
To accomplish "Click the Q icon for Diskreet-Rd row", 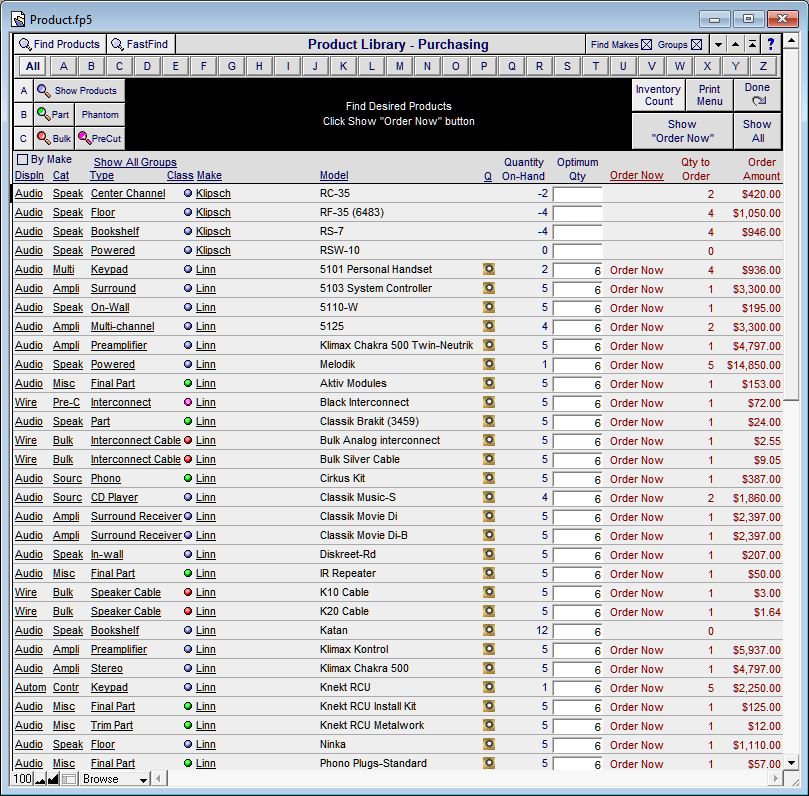I will click(489, 554).
